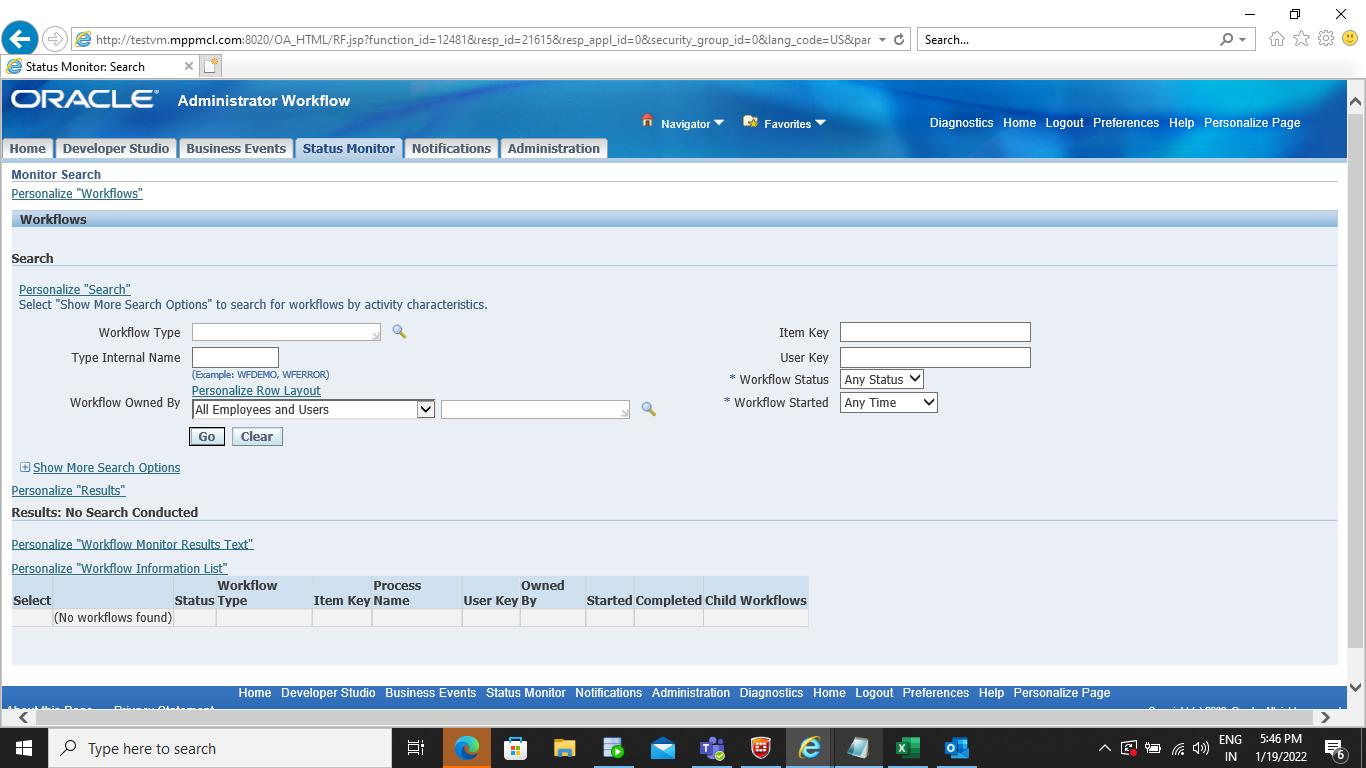Open Navigator dropdown menu
Viewport: 1366px width, 768px height.
coord(691,124)
